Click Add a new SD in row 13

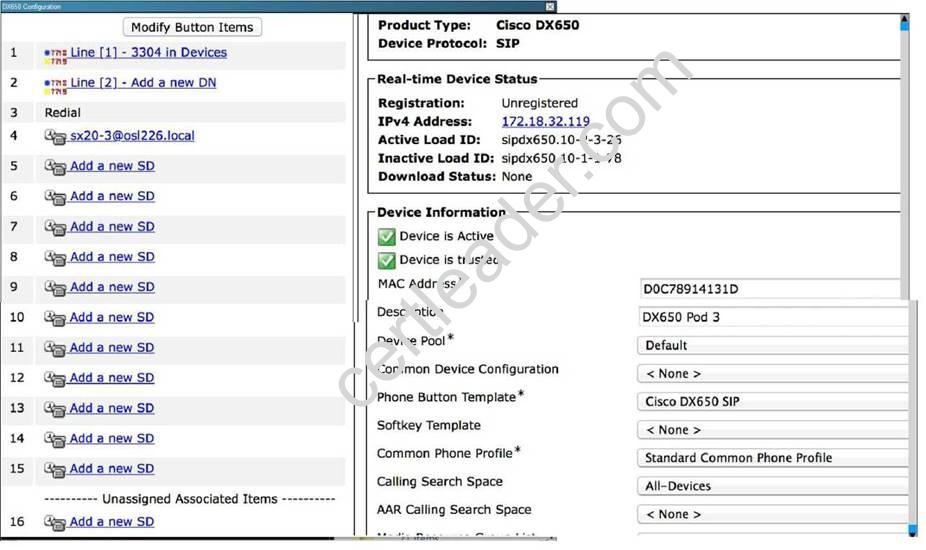tap(112, 408)
